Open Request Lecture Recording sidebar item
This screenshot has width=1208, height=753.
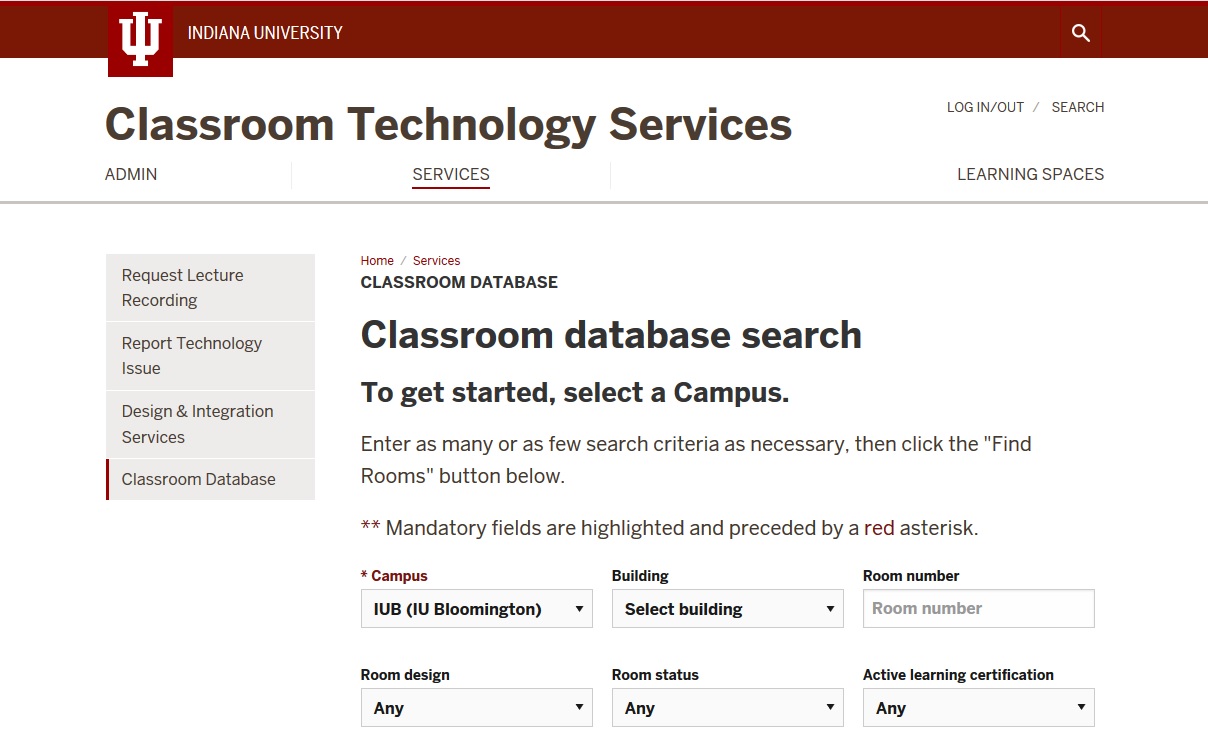210,288
